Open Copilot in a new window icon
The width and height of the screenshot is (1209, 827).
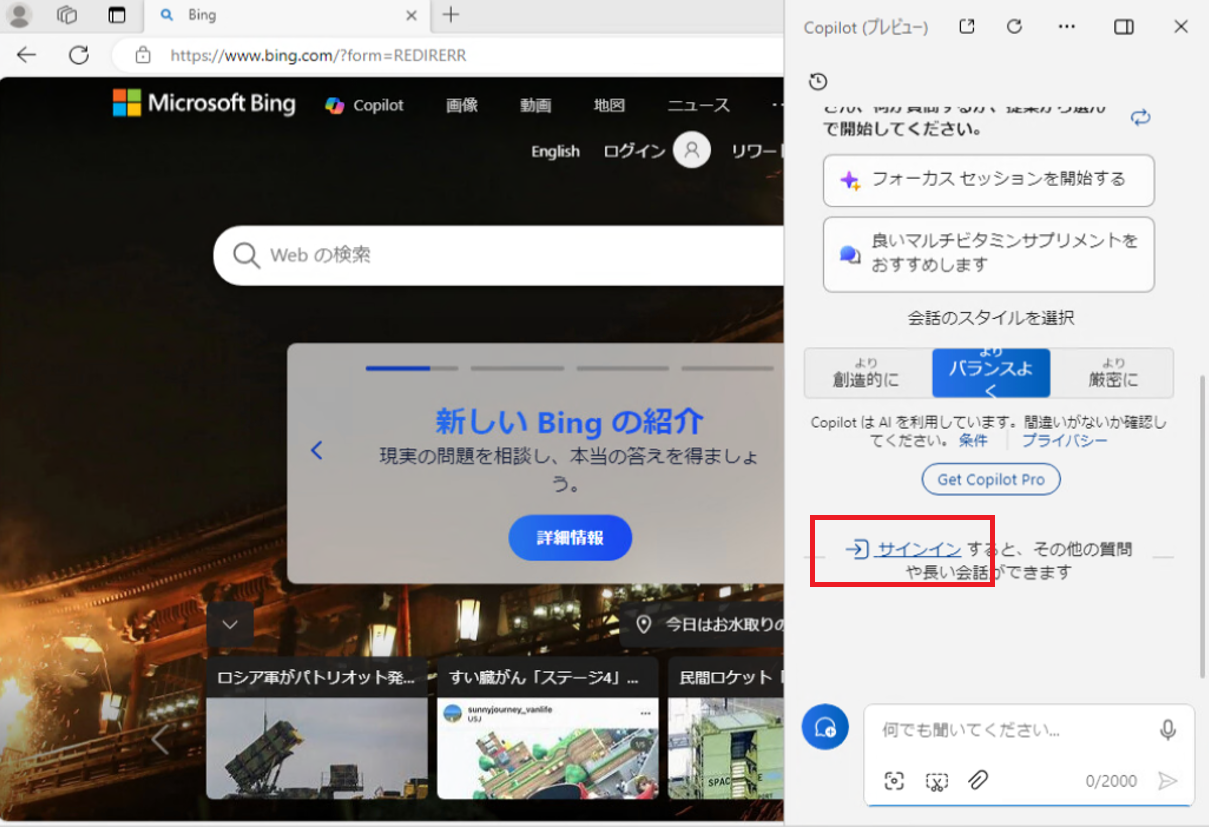pyautogui.click(x=966, y=27)
